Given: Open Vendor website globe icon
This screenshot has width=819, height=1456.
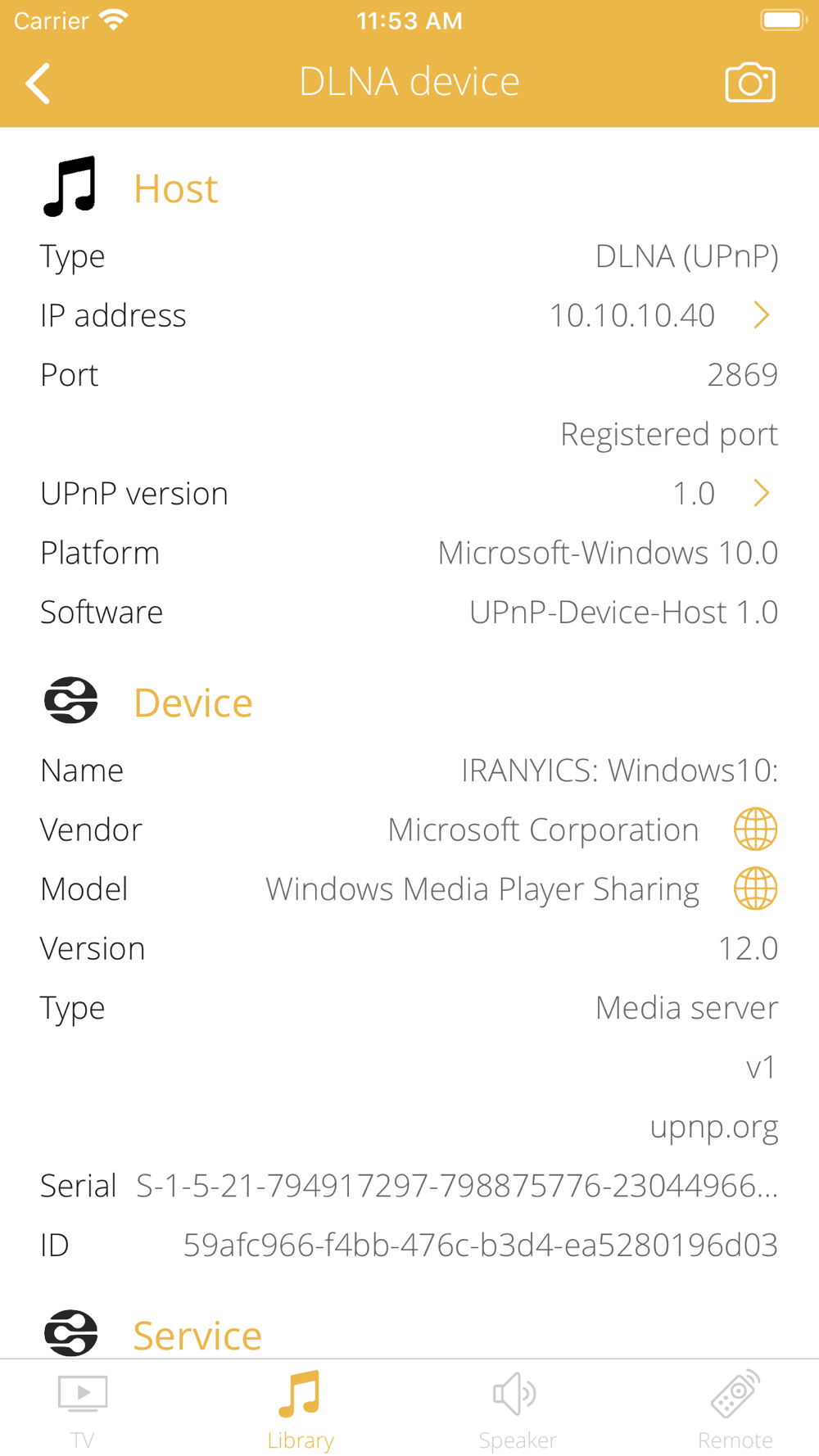Looking at the screenshot, I should (x=755, y=829).
